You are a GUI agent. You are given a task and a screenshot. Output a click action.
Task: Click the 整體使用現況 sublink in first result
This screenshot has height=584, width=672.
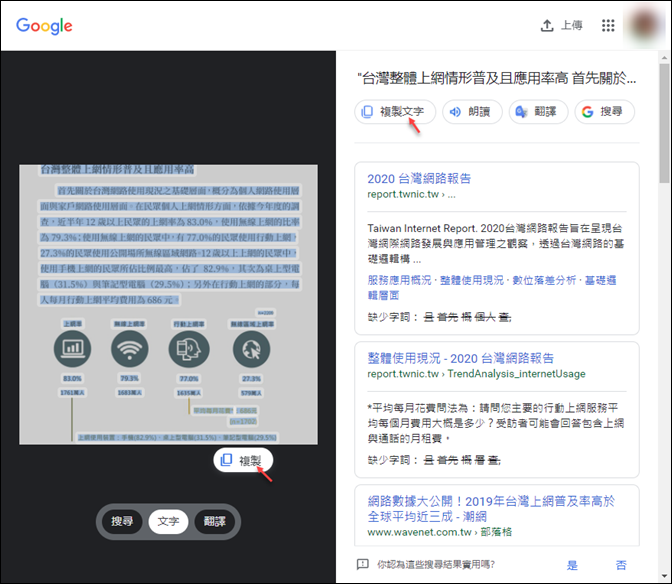tap(471, 280)
